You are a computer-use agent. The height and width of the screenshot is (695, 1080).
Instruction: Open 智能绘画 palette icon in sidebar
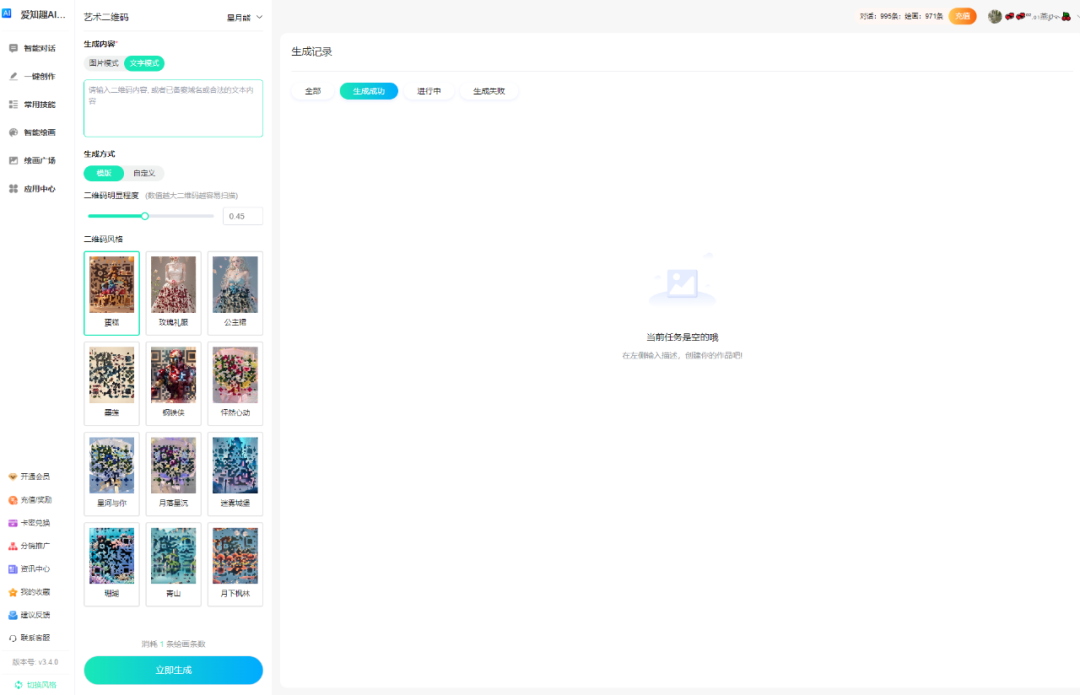(x=13, y=132)
